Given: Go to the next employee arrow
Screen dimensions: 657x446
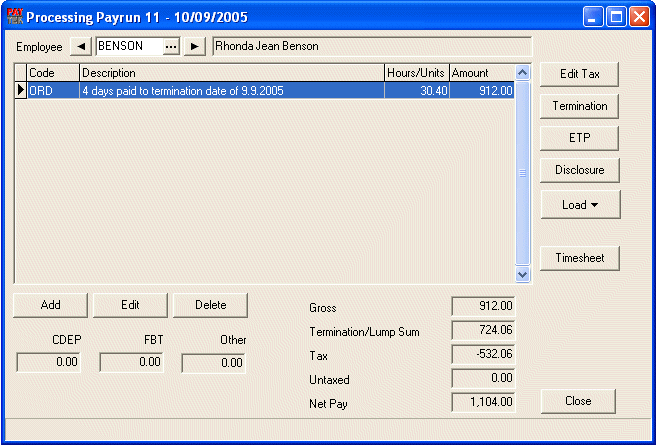Looking at the screenshot, I should tap(195, 47).
